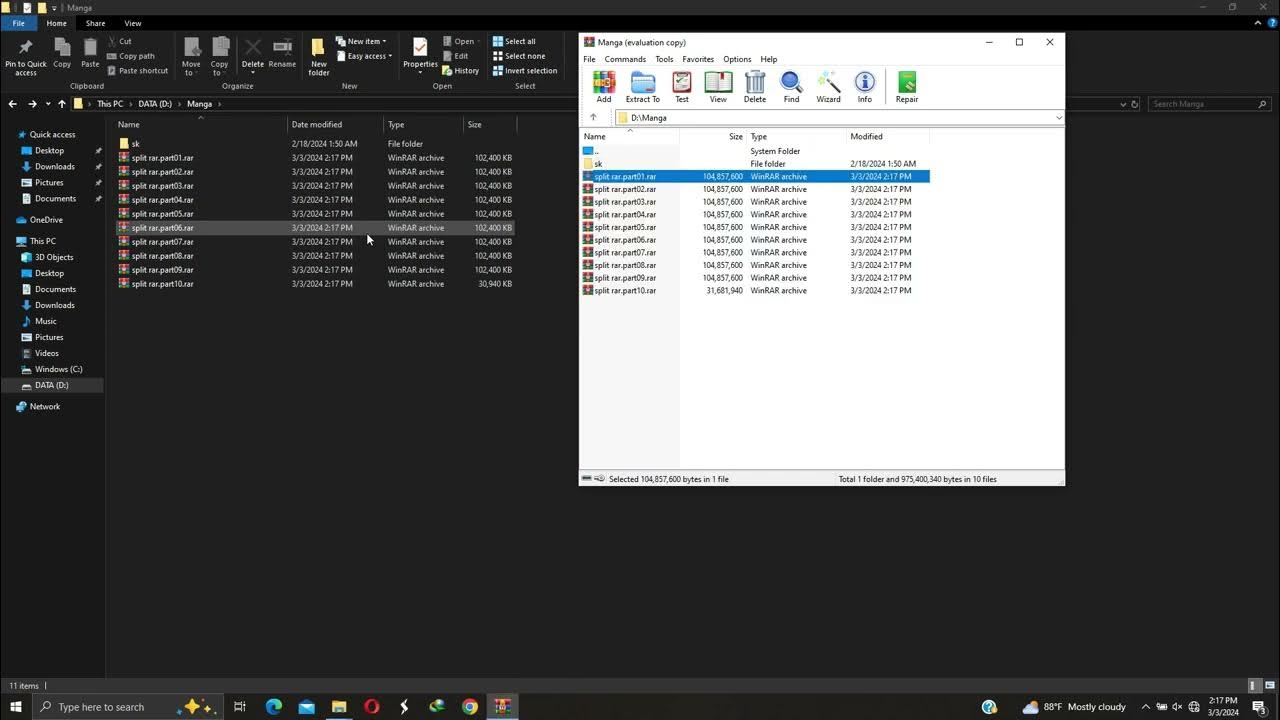The image size is (1280, 720).
Task: Run the Test tool in WinRAR
Action: coord(681,87)
